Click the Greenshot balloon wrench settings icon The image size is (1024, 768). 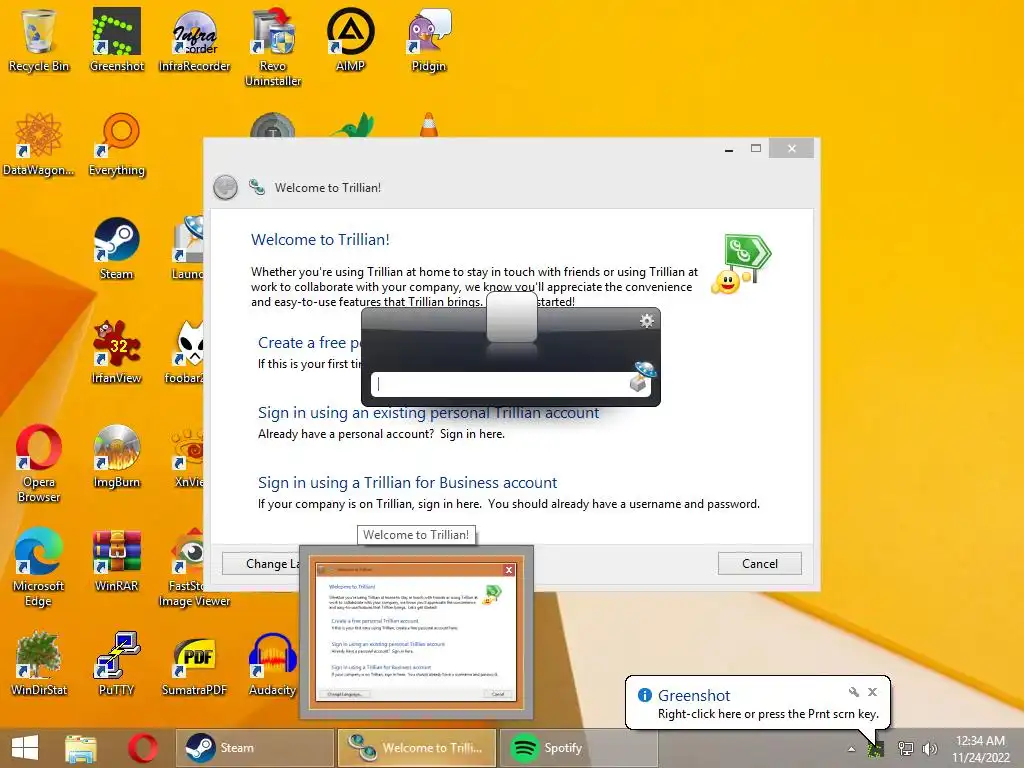click(854, 692)
